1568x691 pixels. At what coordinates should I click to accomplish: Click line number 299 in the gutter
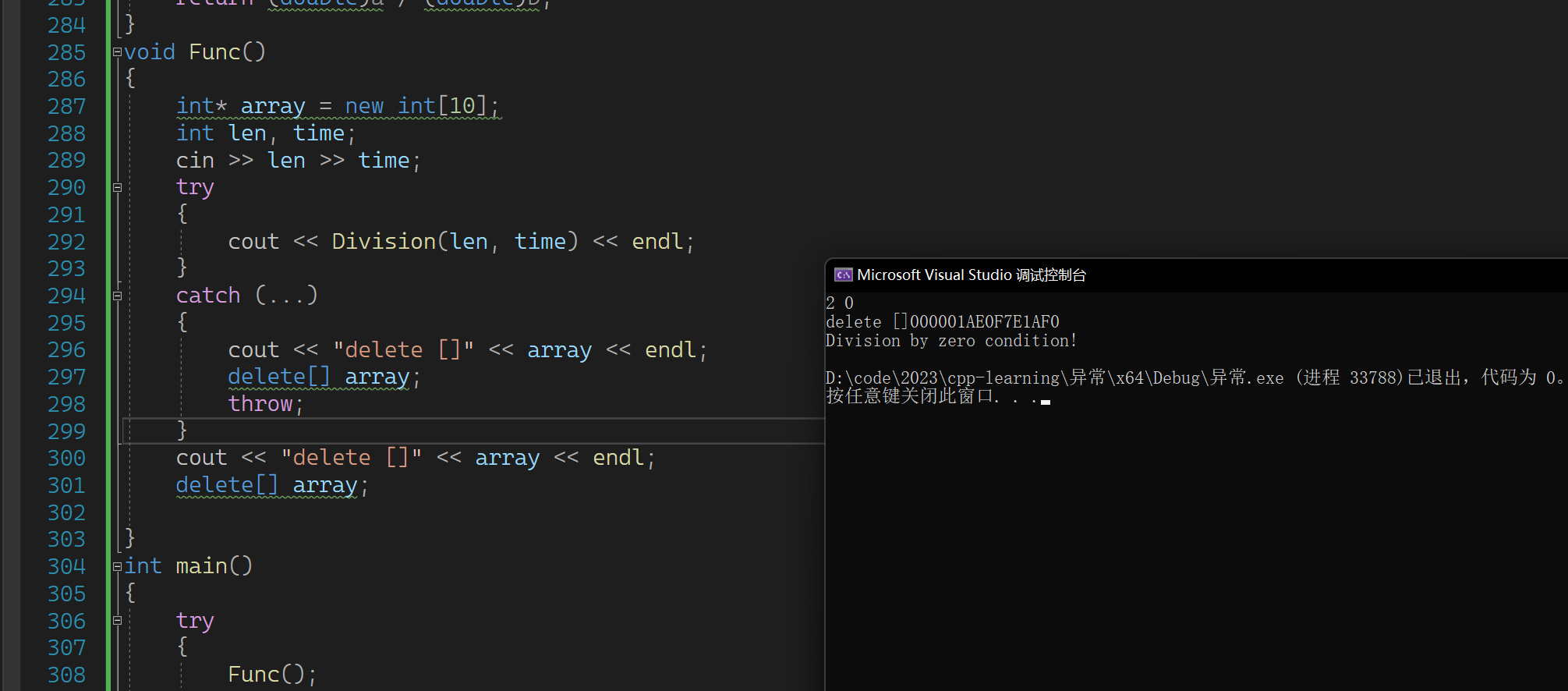coord(66,431)
